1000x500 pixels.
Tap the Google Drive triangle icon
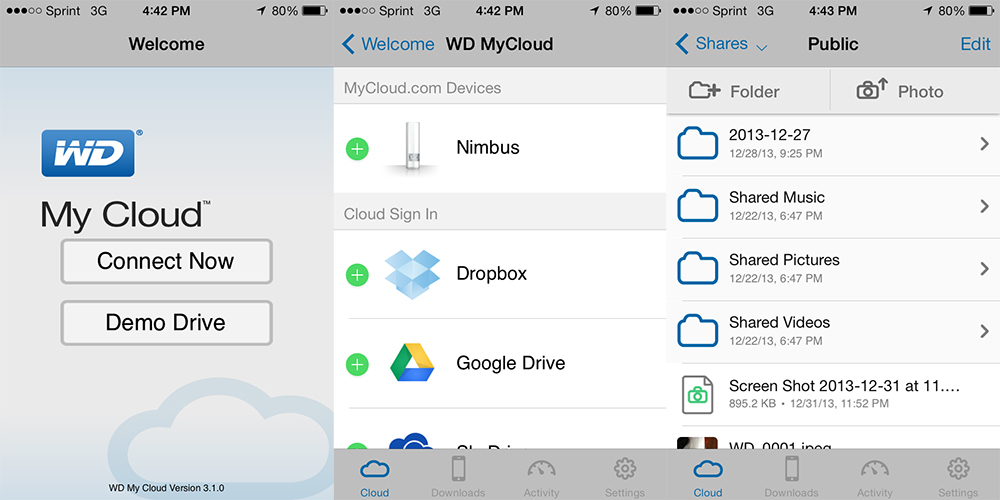click(412, 364)
